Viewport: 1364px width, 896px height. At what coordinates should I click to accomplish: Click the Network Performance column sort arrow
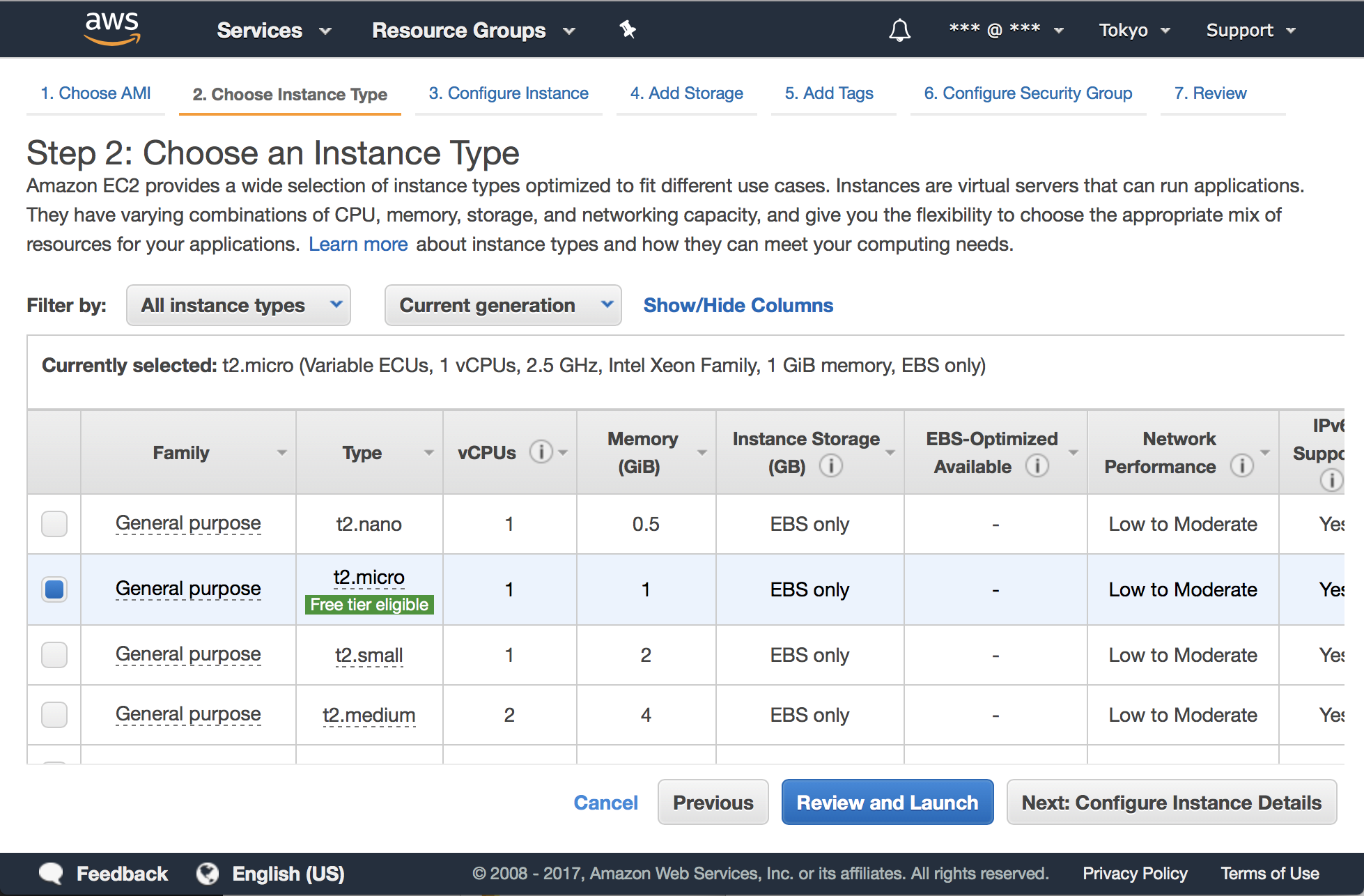coord(1265,453)
